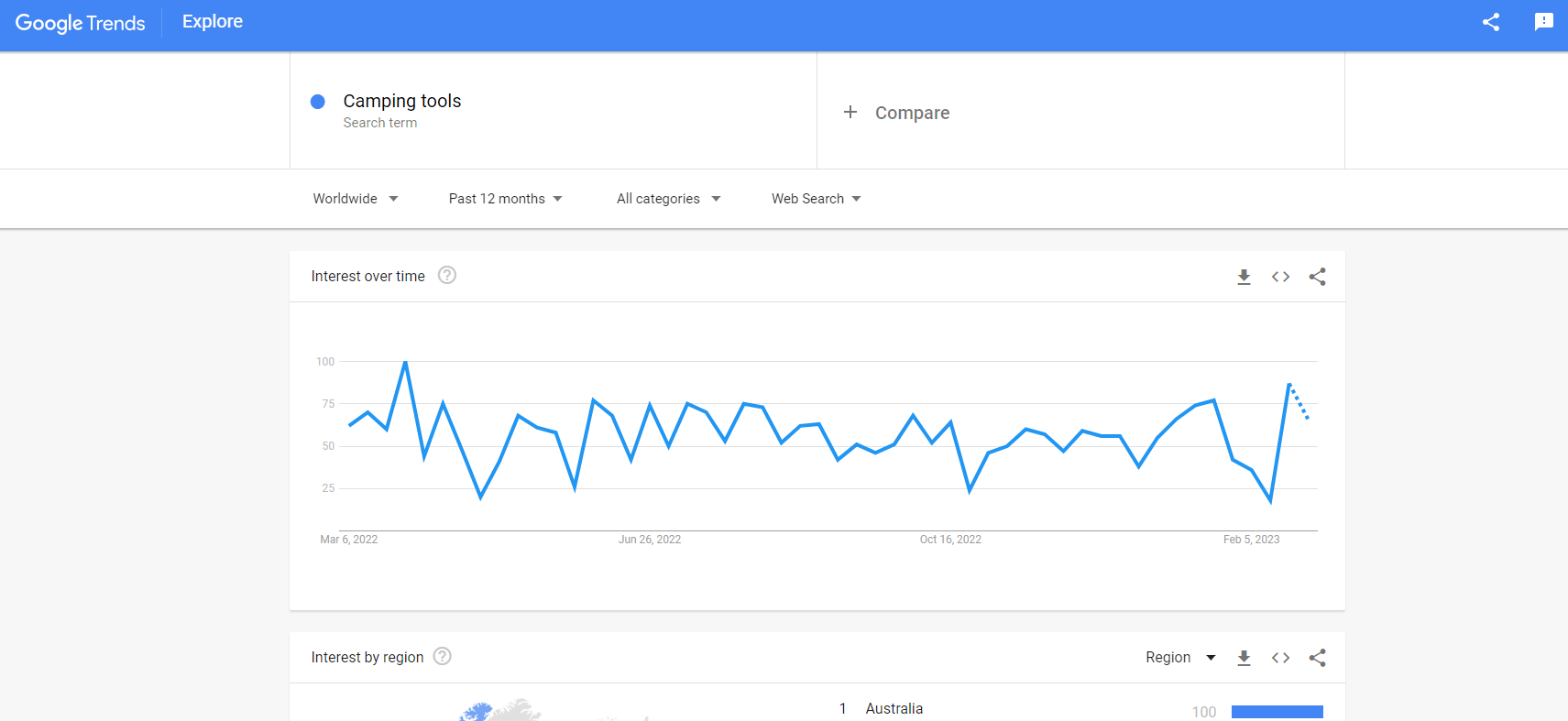This screenshot has width=1568, height=721.
Task: Open the help icon beside Interest over time
Action: (447, 275)
